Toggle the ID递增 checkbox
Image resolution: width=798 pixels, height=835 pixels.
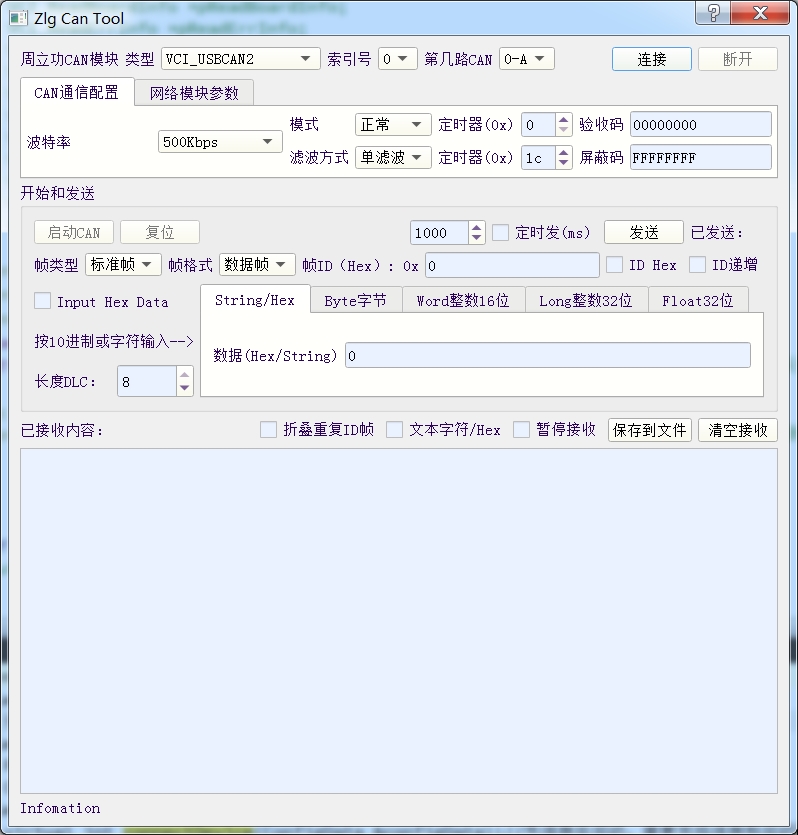click(697, 265)
